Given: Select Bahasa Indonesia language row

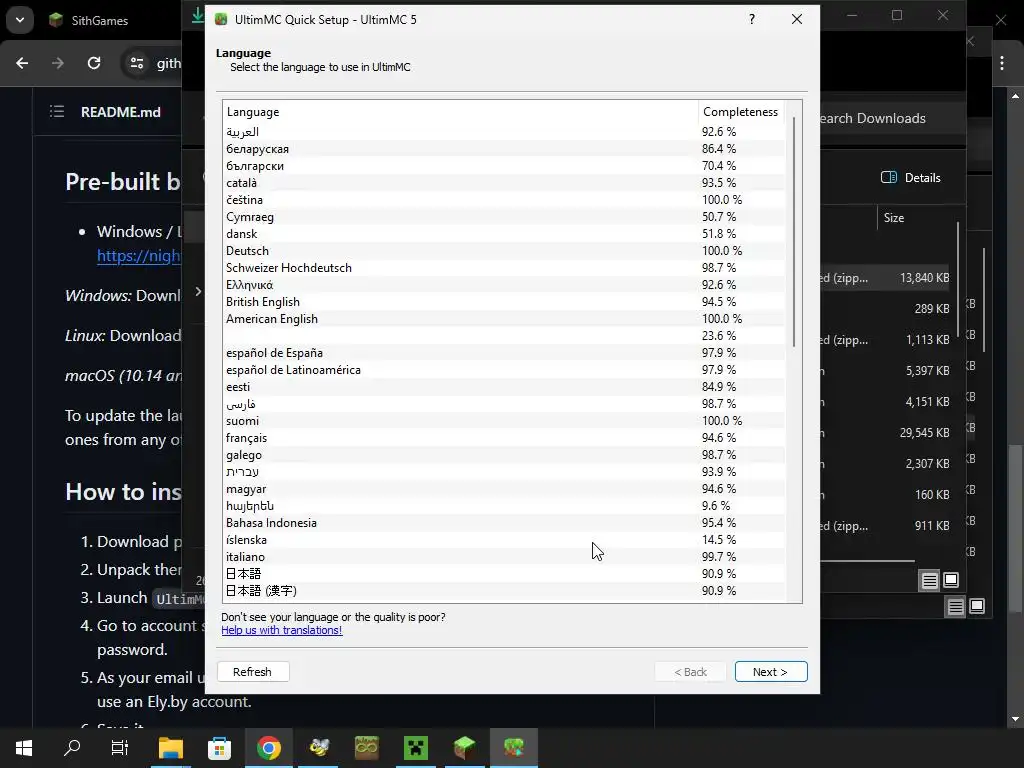Looking at the screenshot, I should pyautogui.click(x=504, y=522).
